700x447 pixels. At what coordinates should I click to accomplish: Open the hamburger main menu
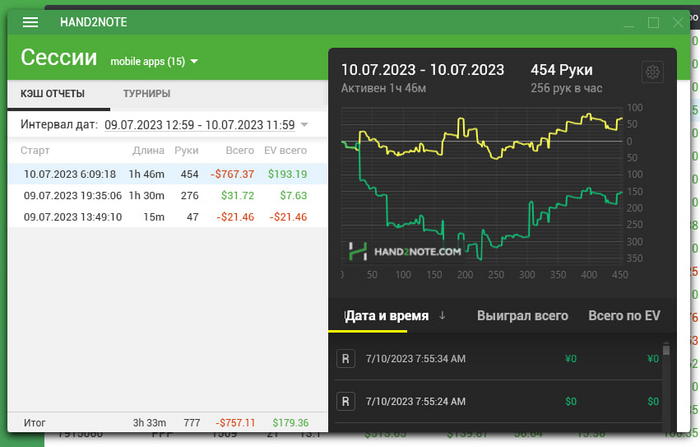click(x=30, y=22)
